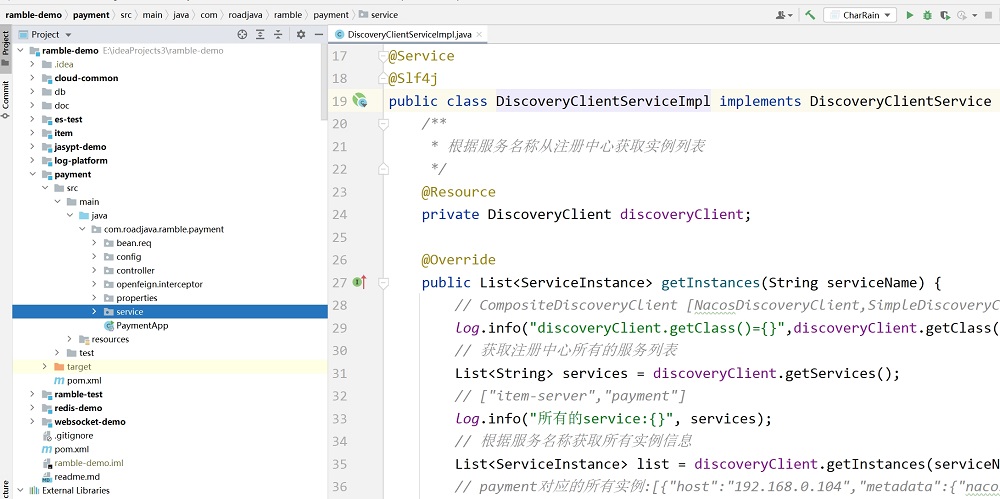This screenshot has width=1000, height=499.
Task: Run the CharRain configuration
Action: click(910, 15)
